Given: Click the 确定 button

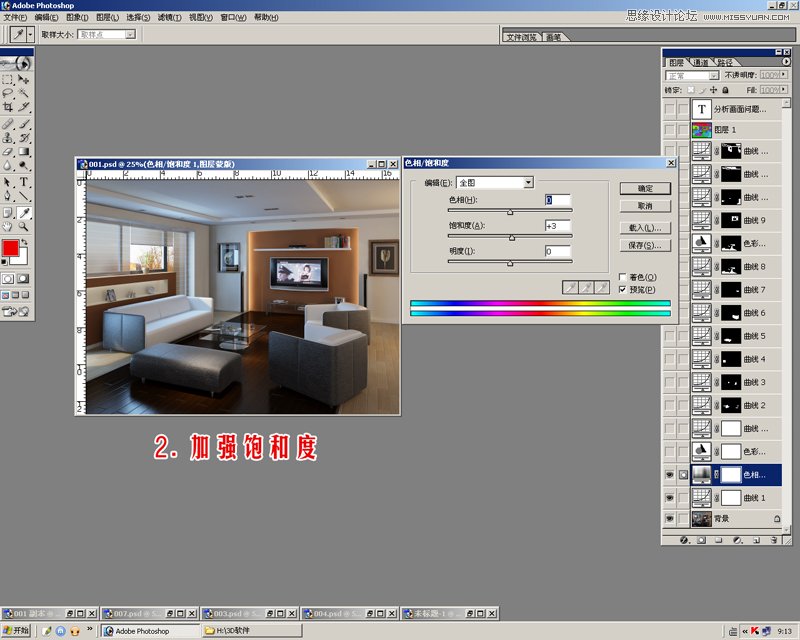Looking at the screenshot, I should 645,188.
